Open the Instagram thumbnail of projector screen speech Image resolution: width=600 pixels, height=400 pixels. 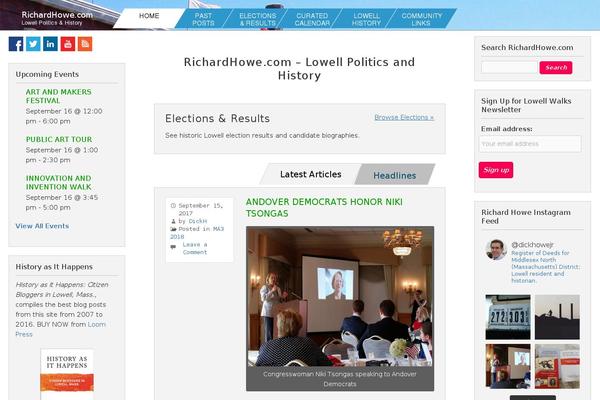coord(508,366)
